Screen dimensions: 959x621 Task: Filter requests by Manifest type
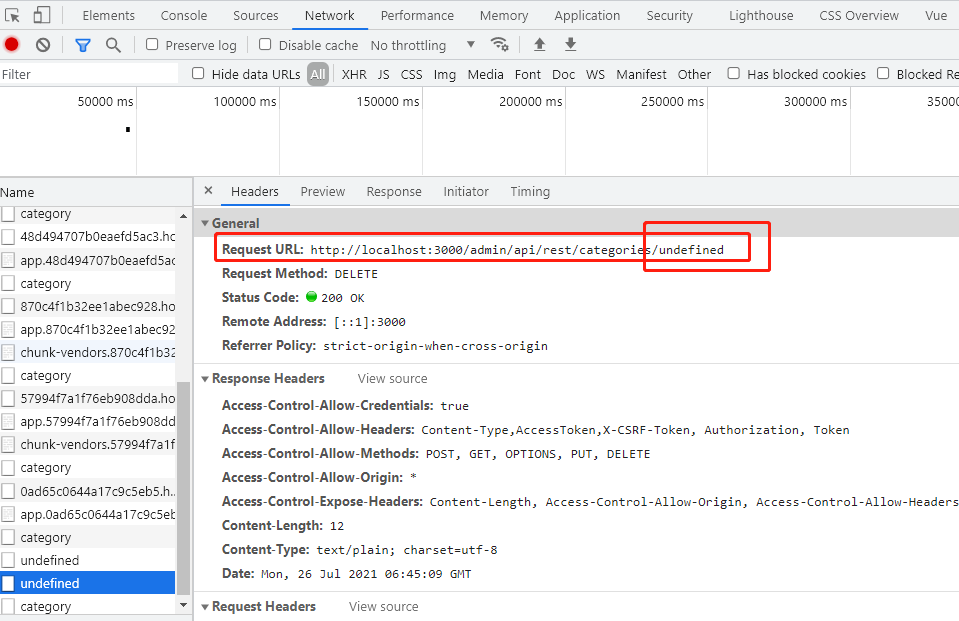point(641,74)
